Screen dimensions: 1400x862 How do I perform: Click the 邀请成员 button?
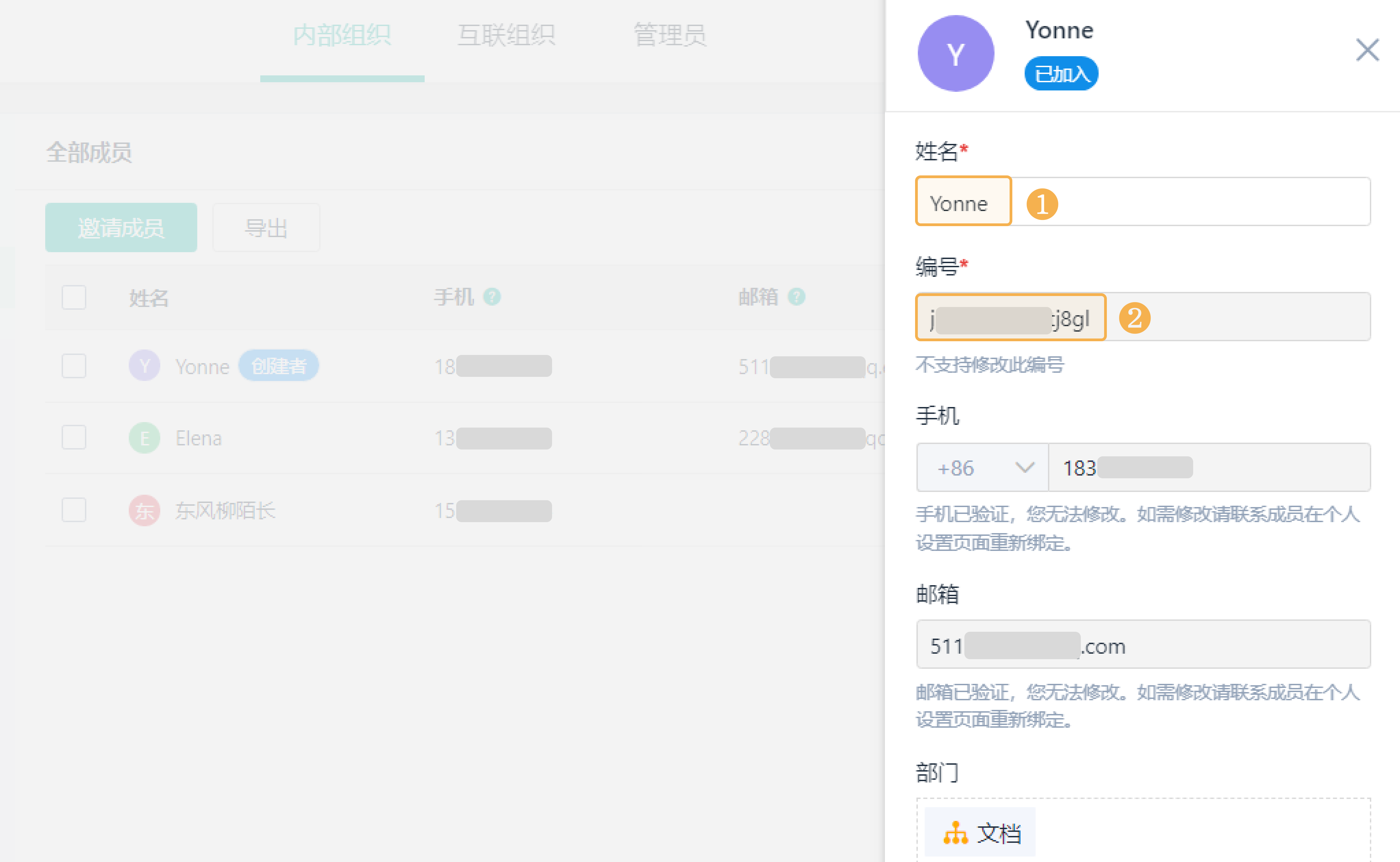[121, 227]
